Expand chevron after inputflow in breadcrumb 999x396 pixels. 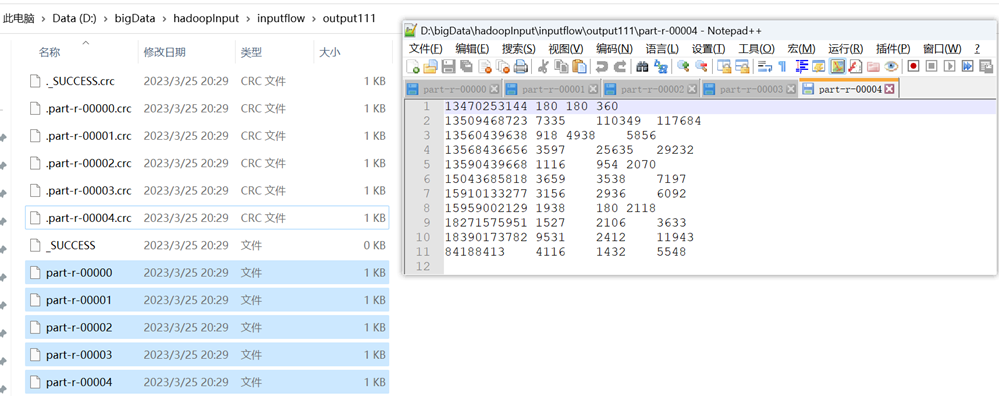coord(313,18)
